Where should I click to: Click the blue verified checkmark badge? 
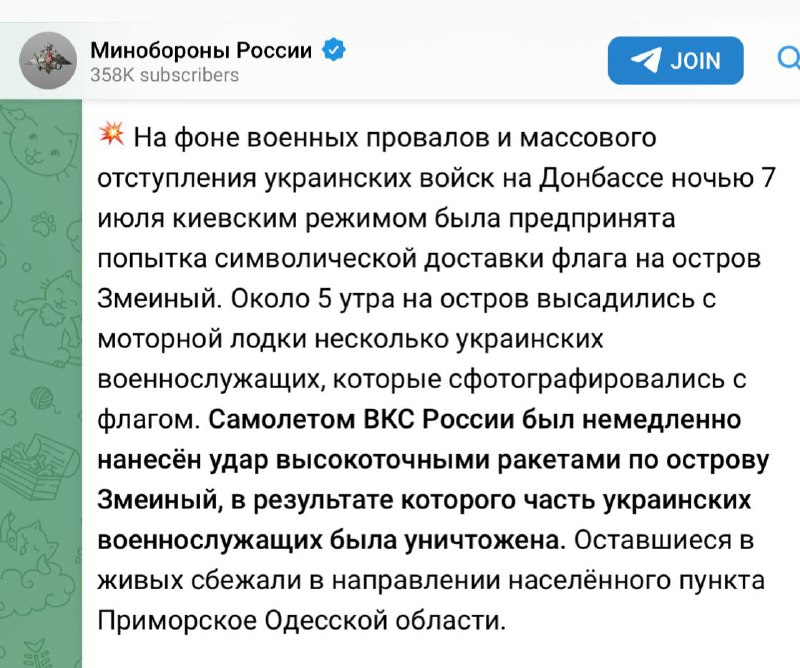[333, 49]
